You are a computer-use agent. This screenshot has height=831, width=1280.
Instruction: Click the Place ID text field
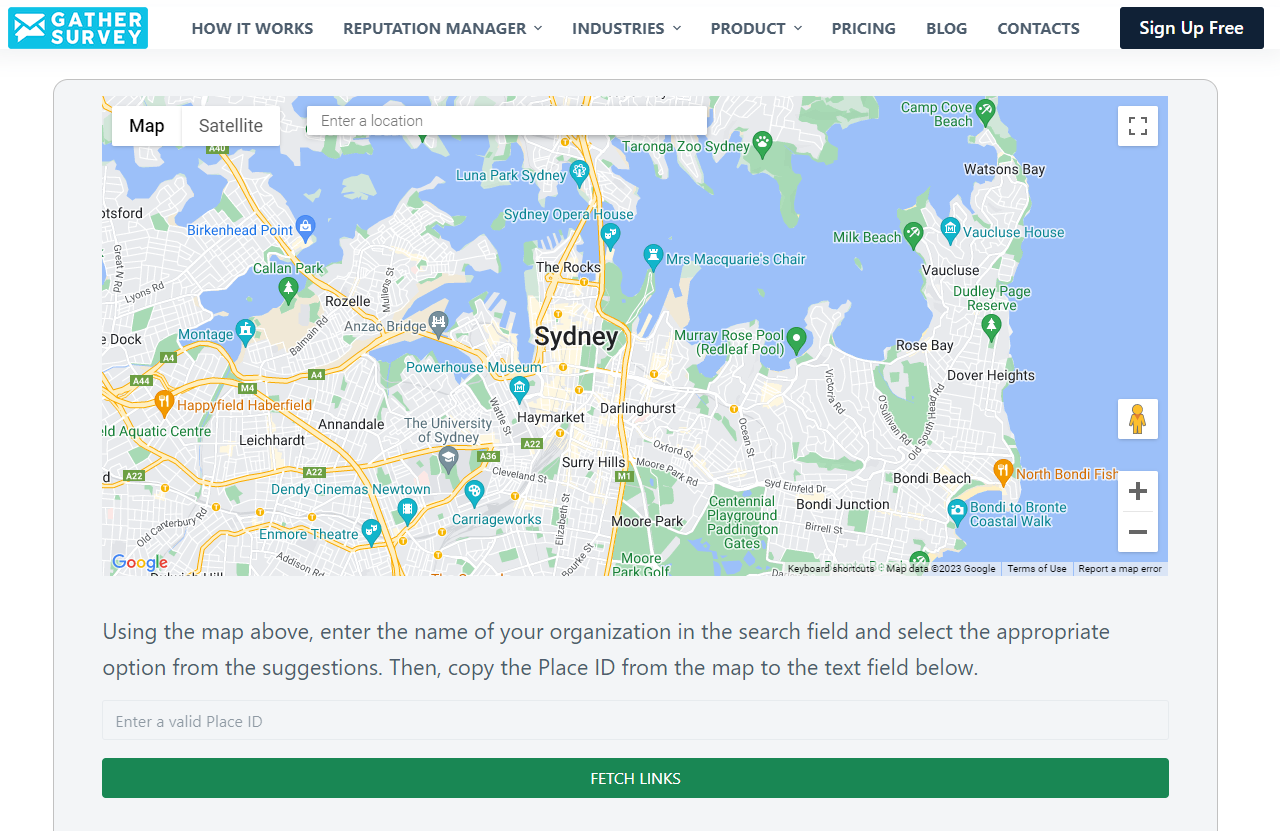click(635, 721)
